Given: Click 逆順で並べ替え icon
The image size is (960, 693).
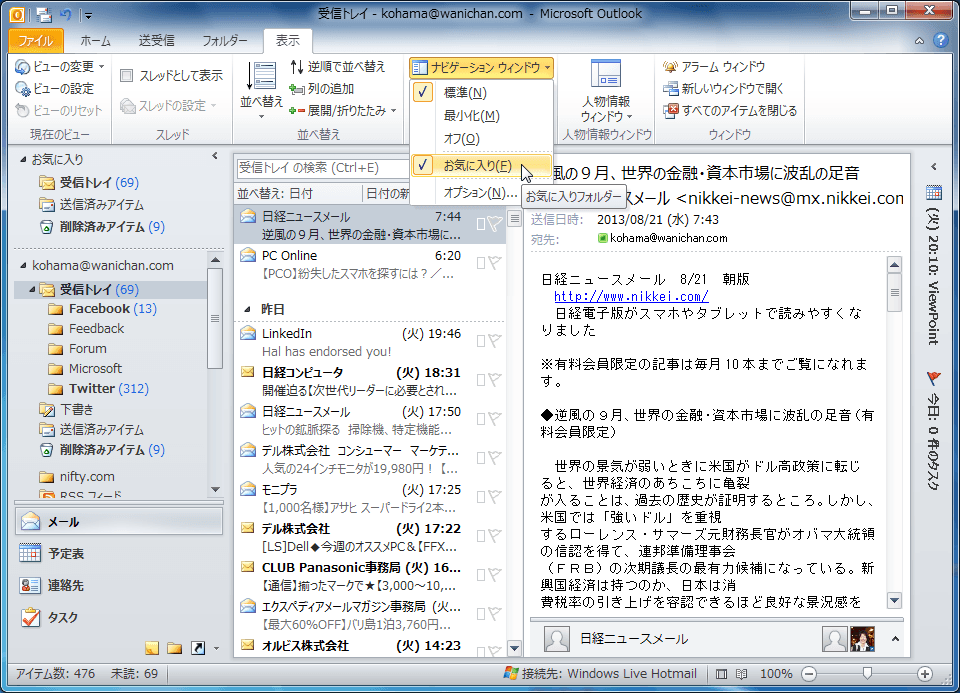Looking at the screenshot, I should tap(297, 66).
